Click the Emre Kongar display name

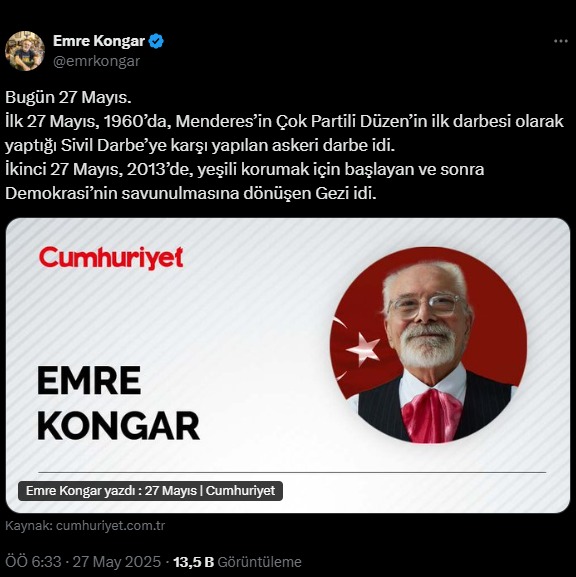(99, 41)
